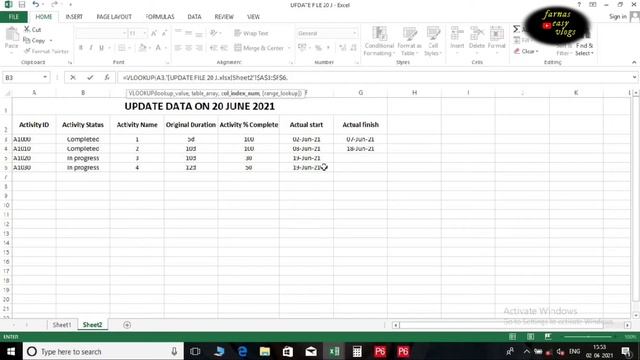This screenshot has height=360, width=640.
Task: Switch to Normal view in status bar
Action: pyautogui.click(x=512, y=337)
